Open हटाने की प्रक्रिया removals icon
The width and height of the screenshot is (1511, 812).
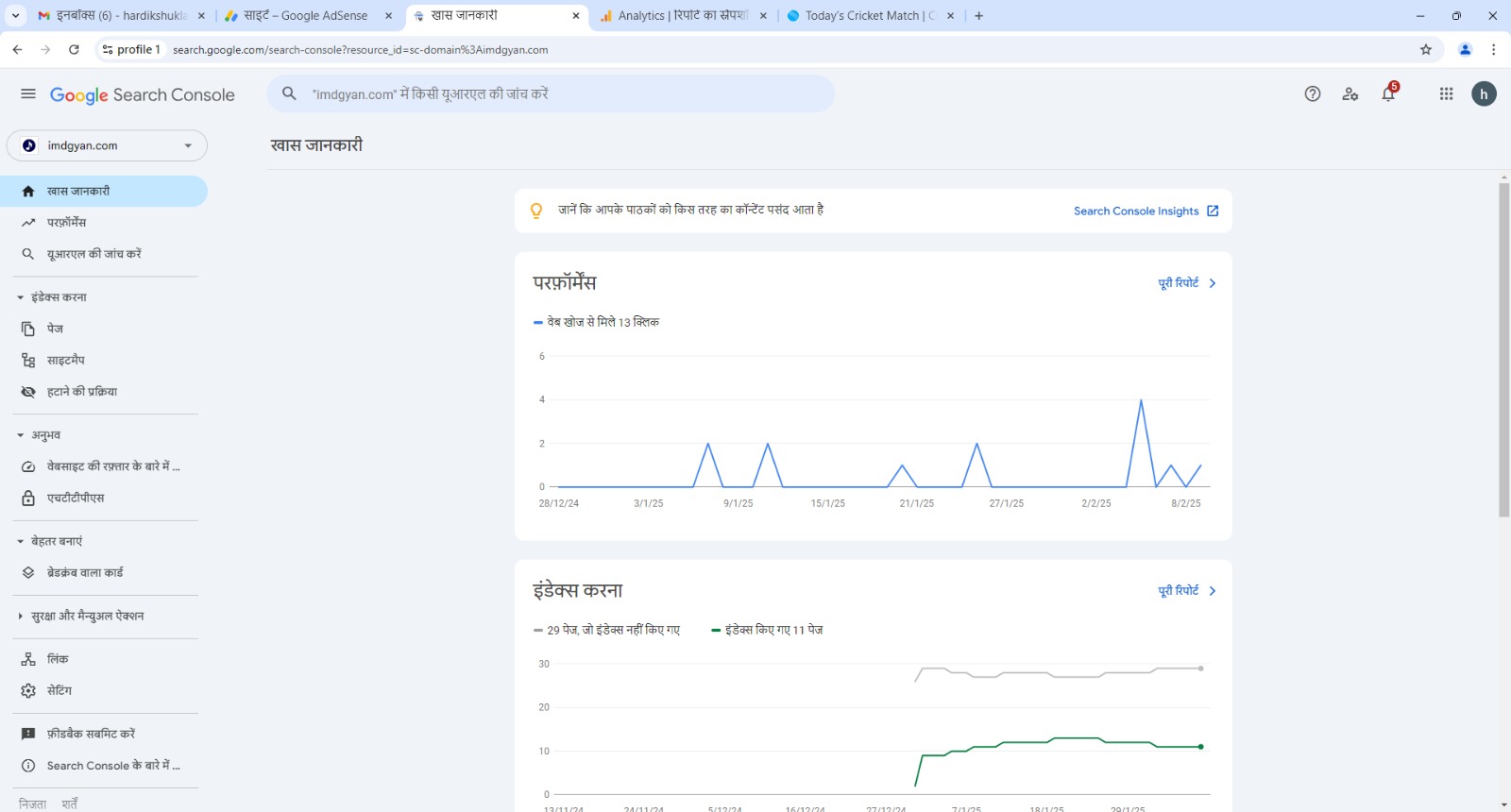28,392
